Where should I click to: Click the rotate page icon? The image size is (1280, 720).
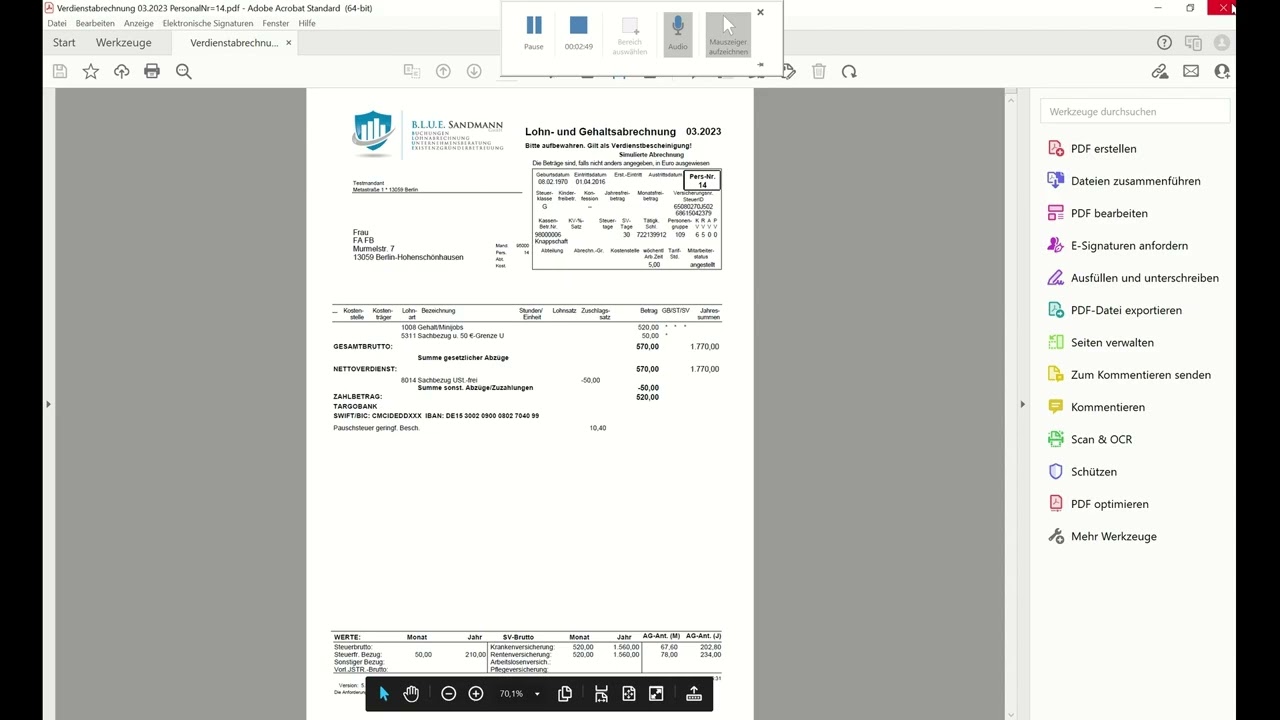point(849,71)
